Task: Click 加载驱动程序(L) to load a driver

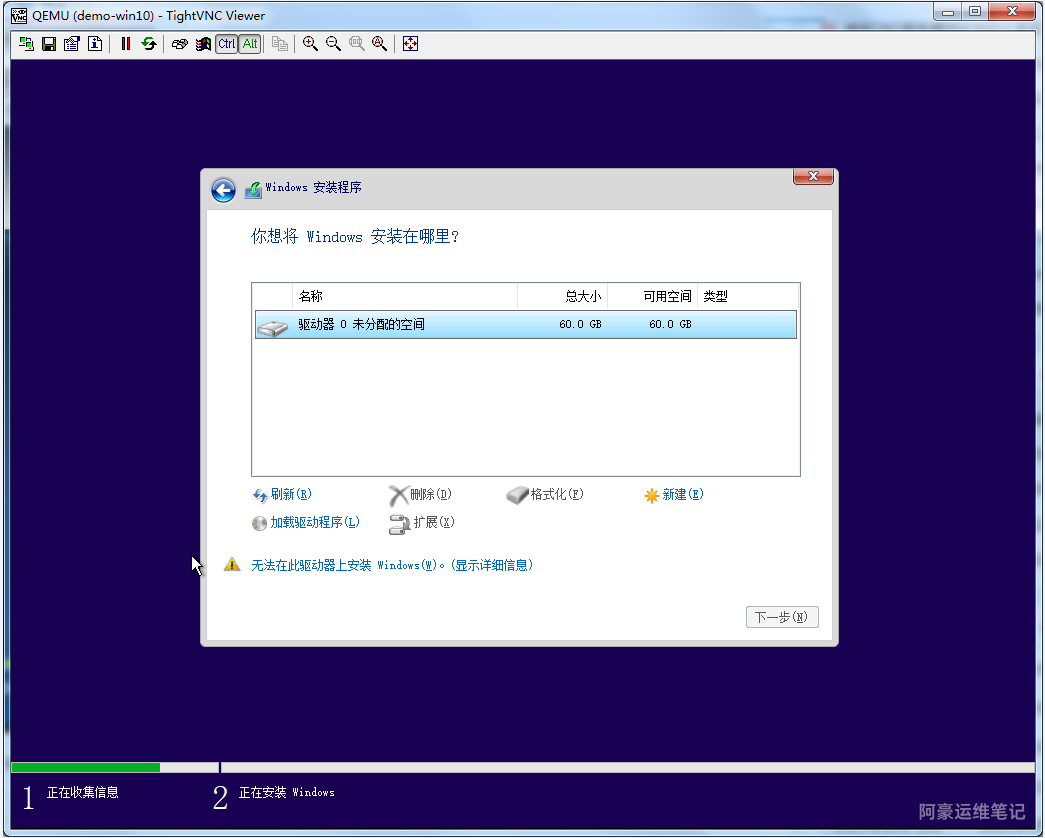Action: (315, 522)
